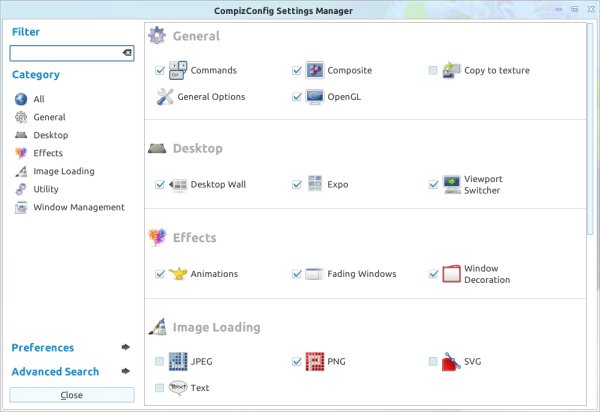Show the General category
The height and width of the screenshot is (412, 600).
click(49, 117)
